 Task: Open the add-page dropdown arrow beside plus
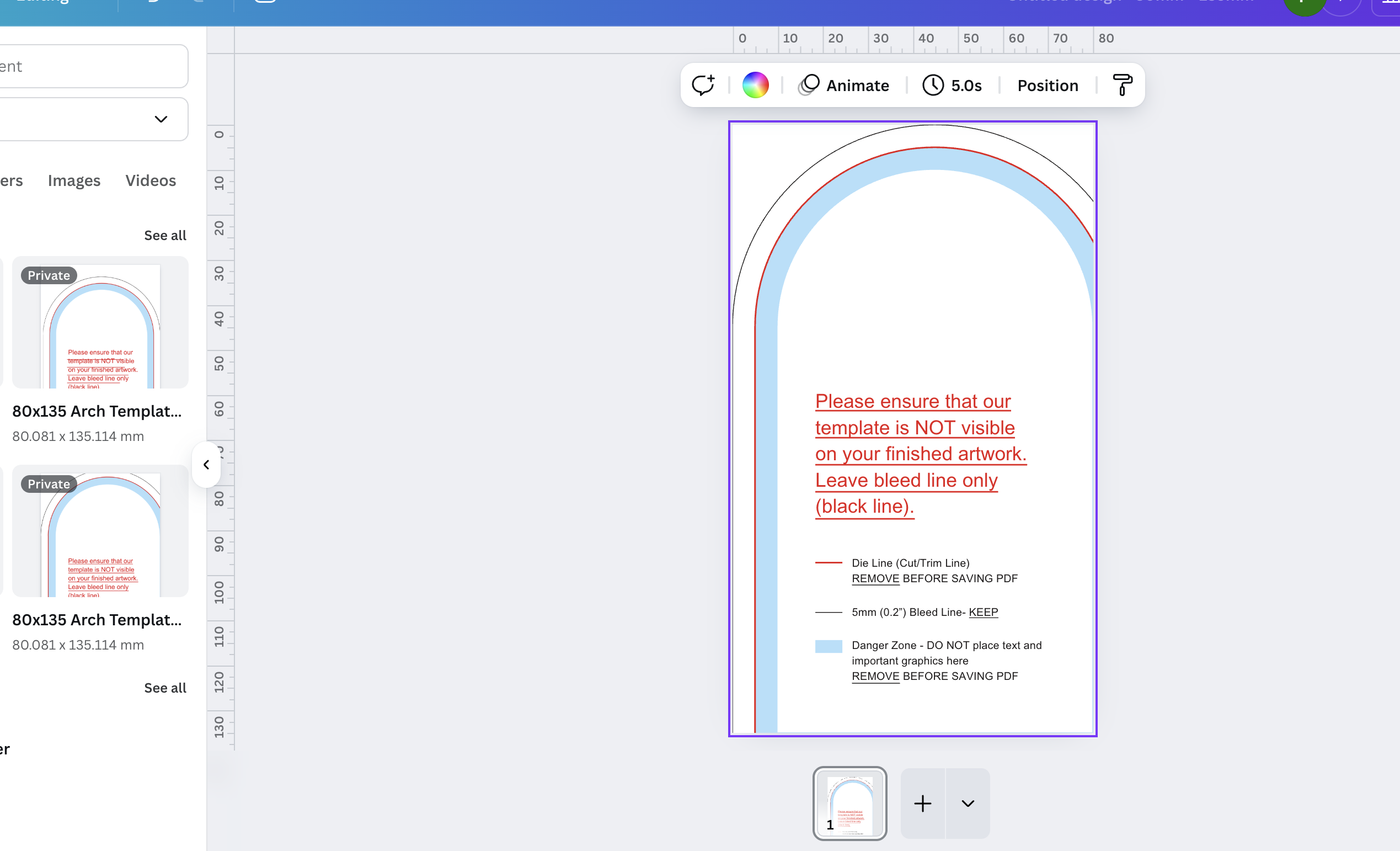point(967,803)
